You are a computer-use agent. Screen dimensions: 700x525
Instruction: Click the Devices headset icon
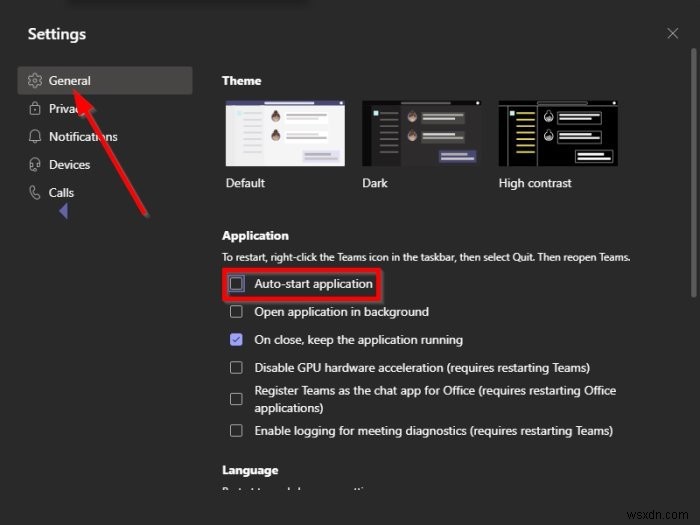click(x=35, y=165)
